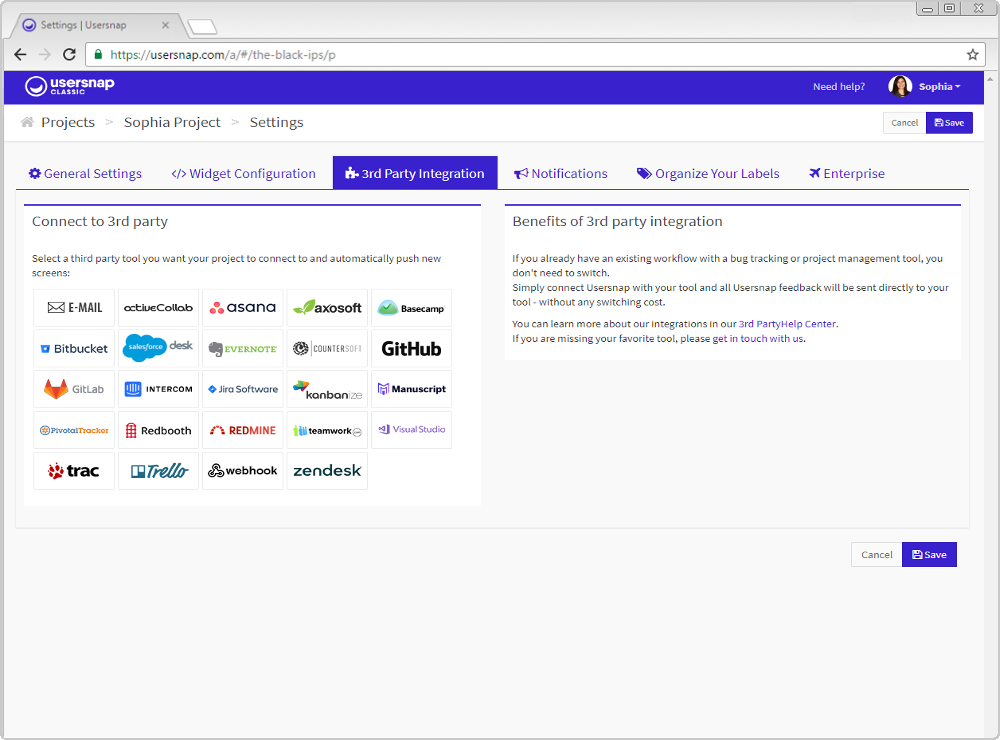Open the 3rd PartyHelp Center link
This screenshot has width=1000, height=740.
point(787,324)
